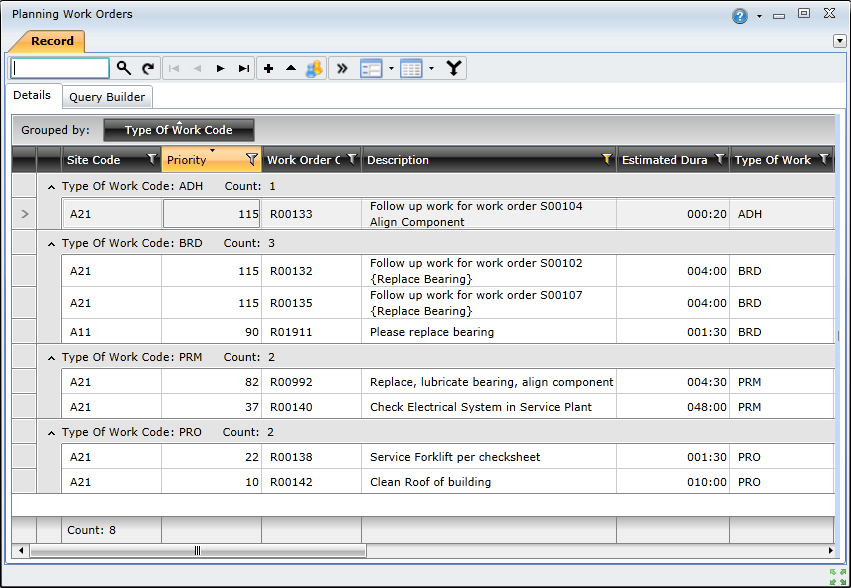Viewport: 851px width, 588px height.
Task: Switch to the Query Builder tab
Action: click(x=107, y=97)
